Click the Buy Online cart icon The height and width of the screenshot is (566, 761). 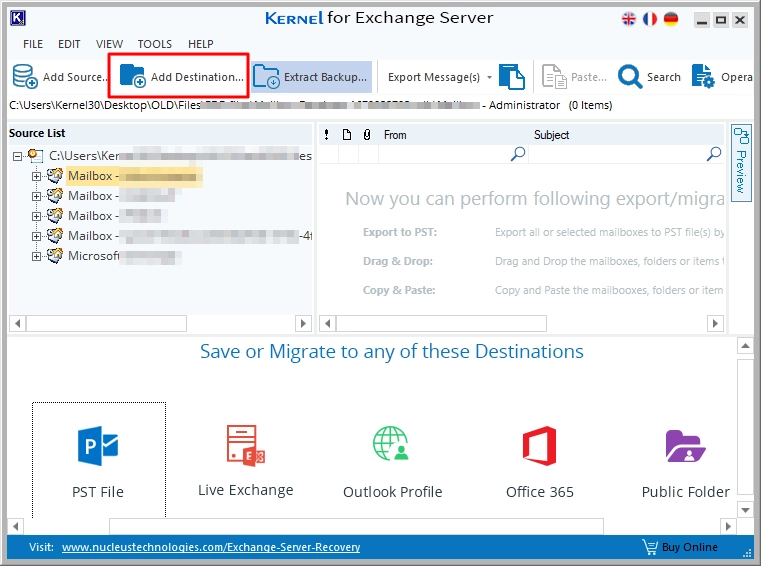pyautogui.click(x=650, y=547)
